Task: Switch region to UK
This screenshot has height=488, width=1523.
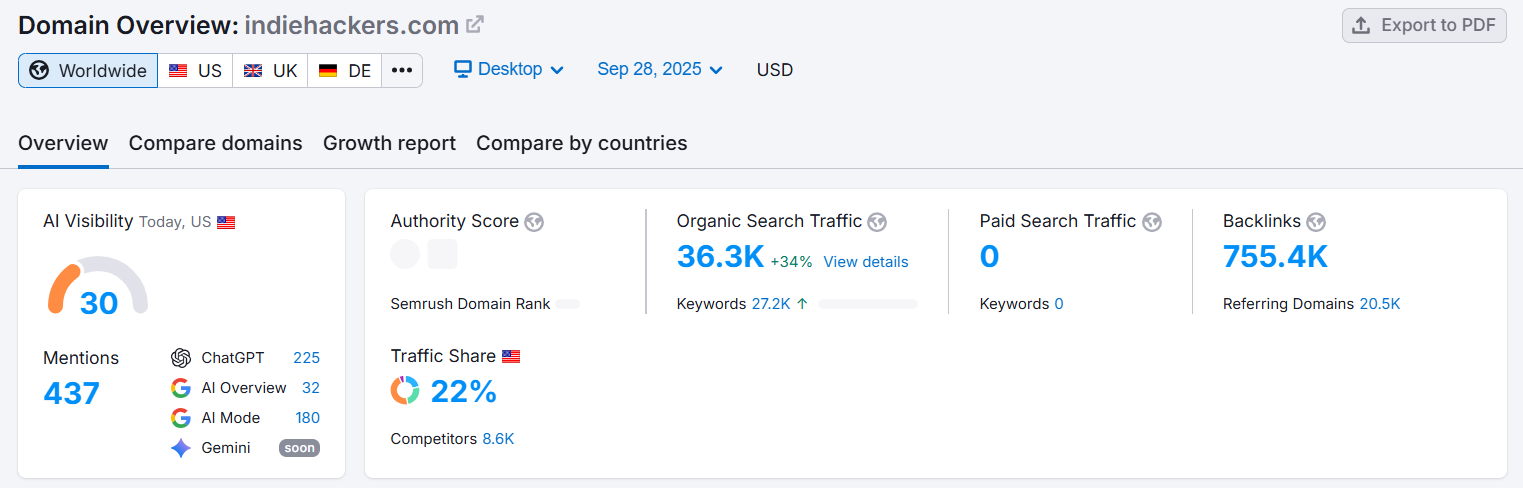Action: point(270,71)
